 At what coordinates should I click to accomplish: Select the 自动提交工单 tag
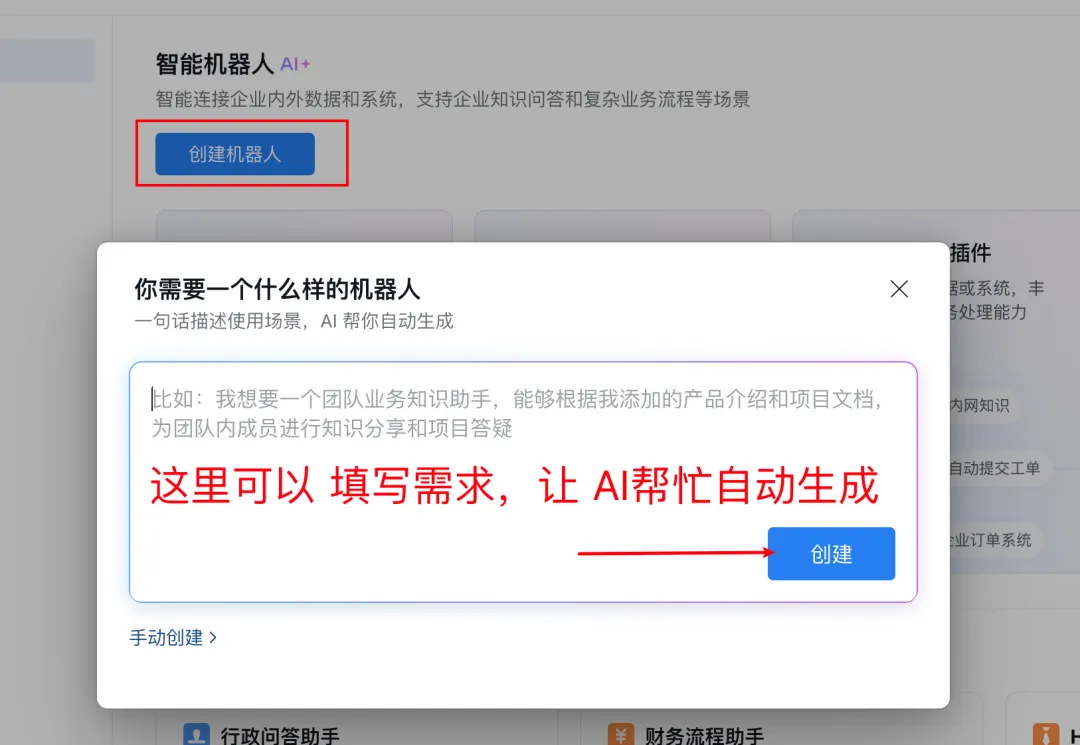point(995,468)
